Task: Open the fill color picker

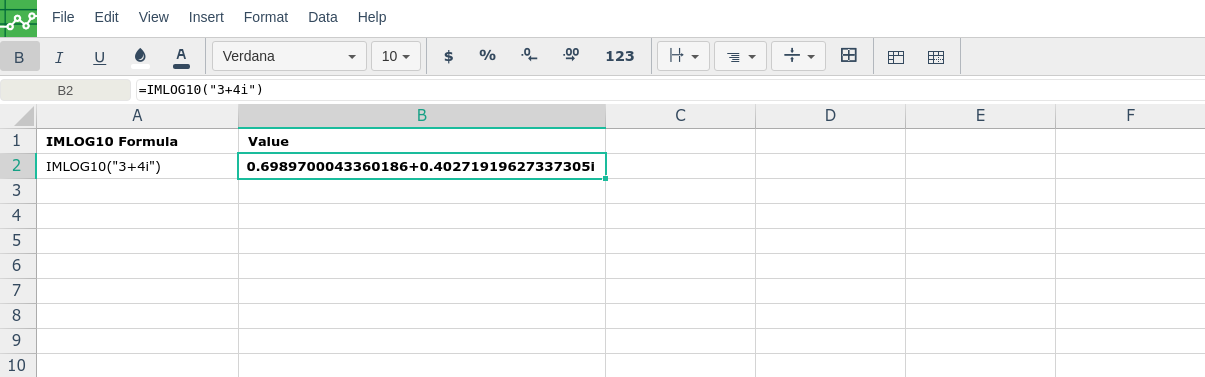Action: tap(140, 56)
